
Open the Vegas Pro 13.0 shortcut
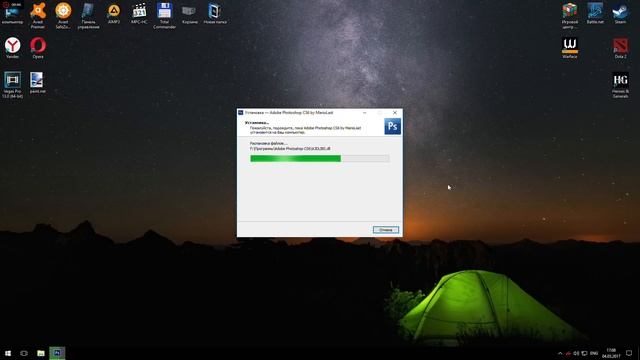pyautogui.click(x=12, y=84)
